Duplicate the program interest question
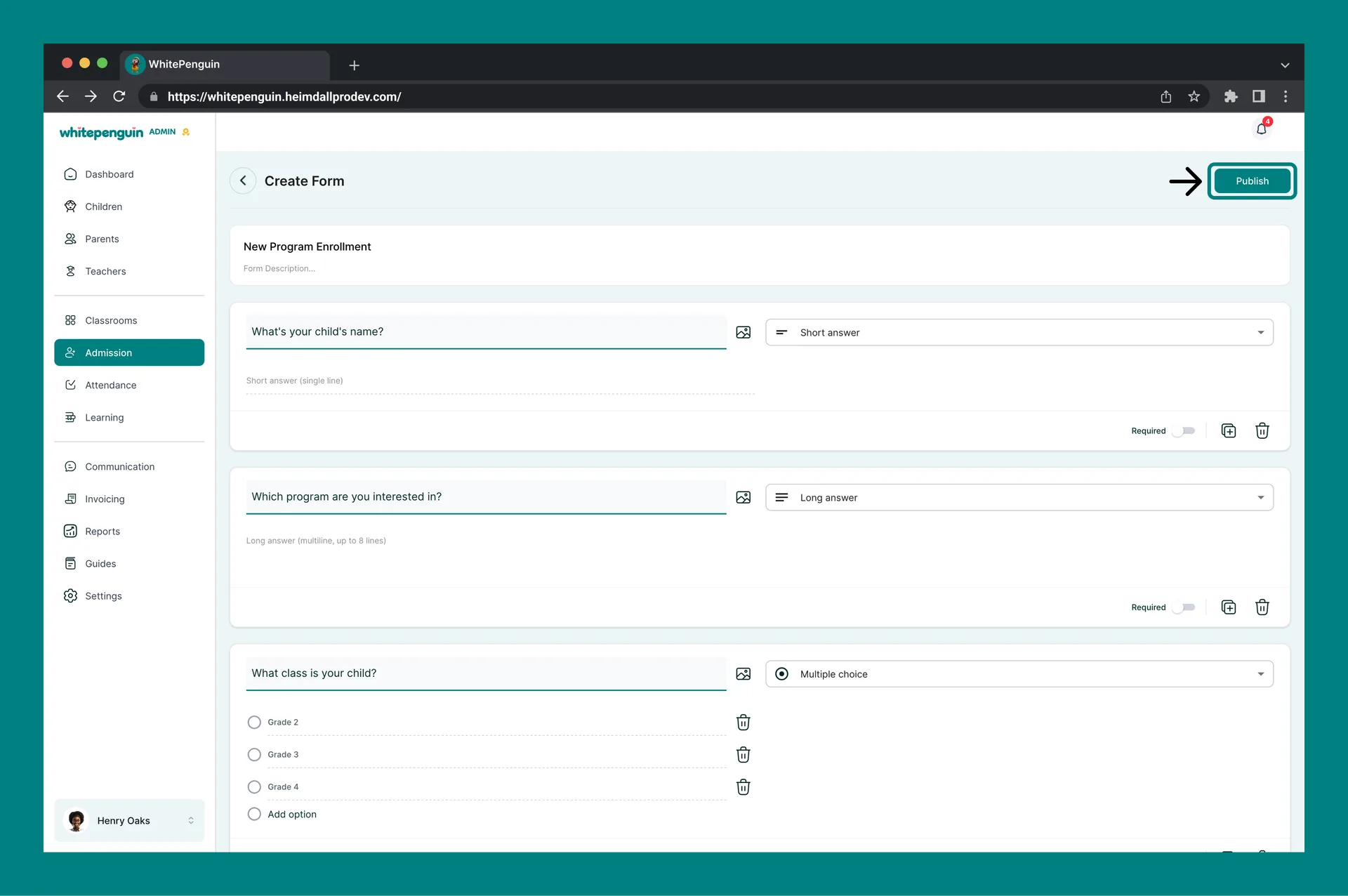This screenshot has width=1348, height=896. pyautogui.click(x=1229, y=607)
